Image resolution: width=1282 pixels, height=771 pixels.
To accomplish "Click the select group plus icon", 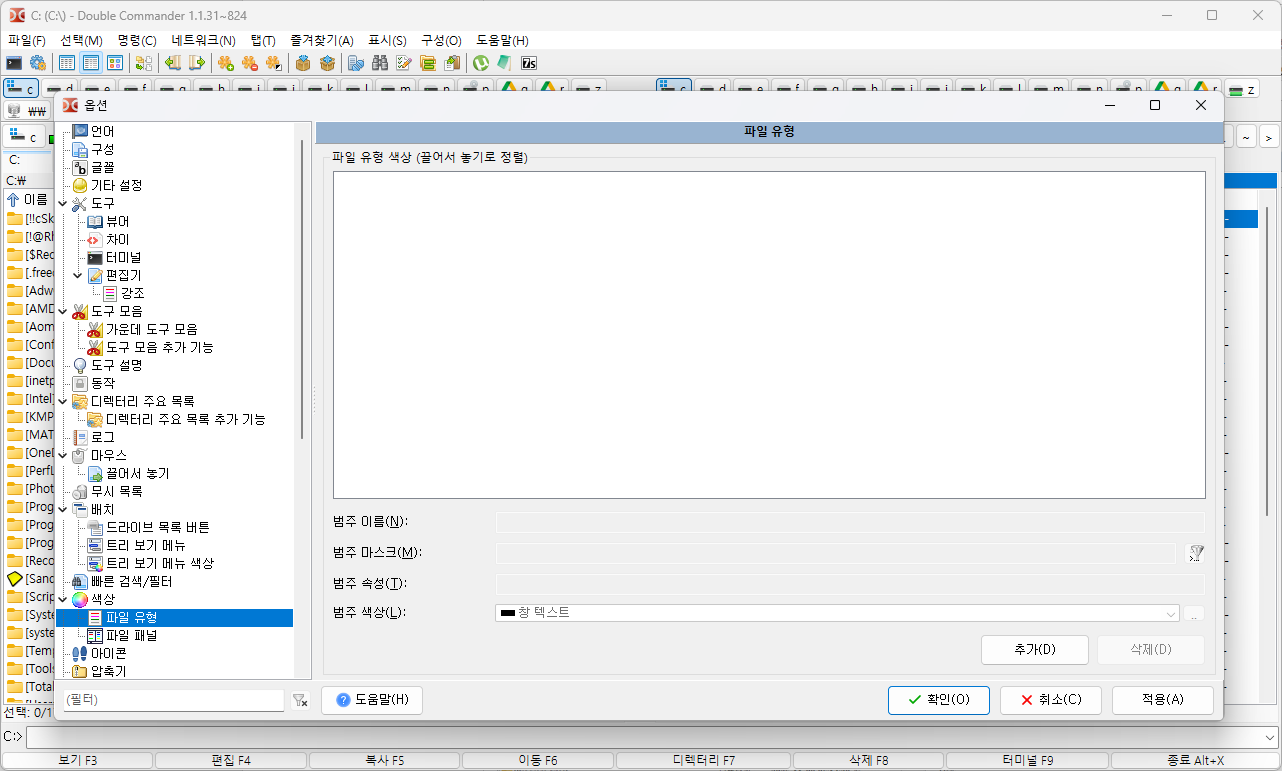I will pyautogui.click(x=226, y=63).
